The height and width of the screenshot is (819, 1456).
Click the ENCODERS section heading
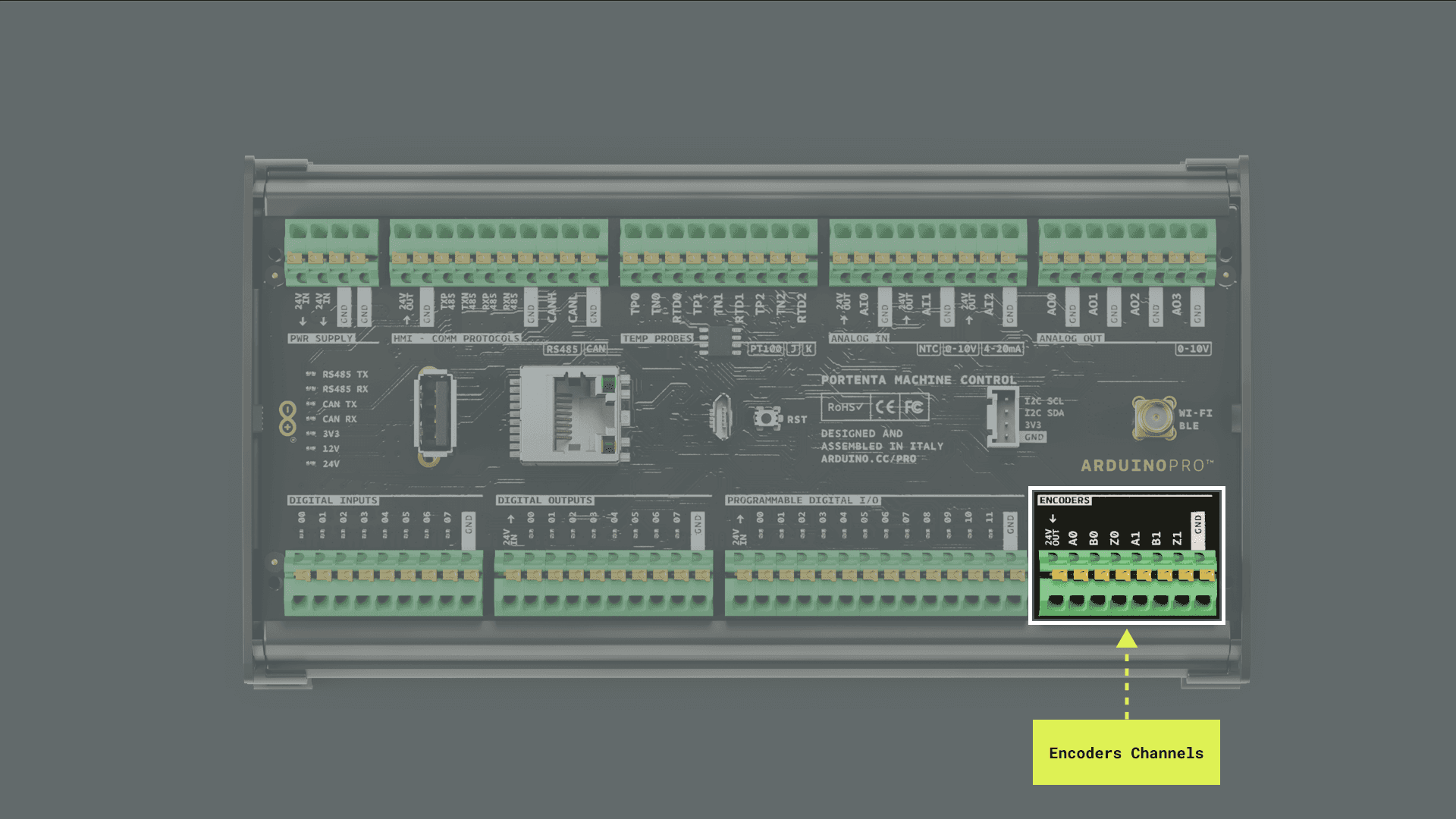[1064, 500]
